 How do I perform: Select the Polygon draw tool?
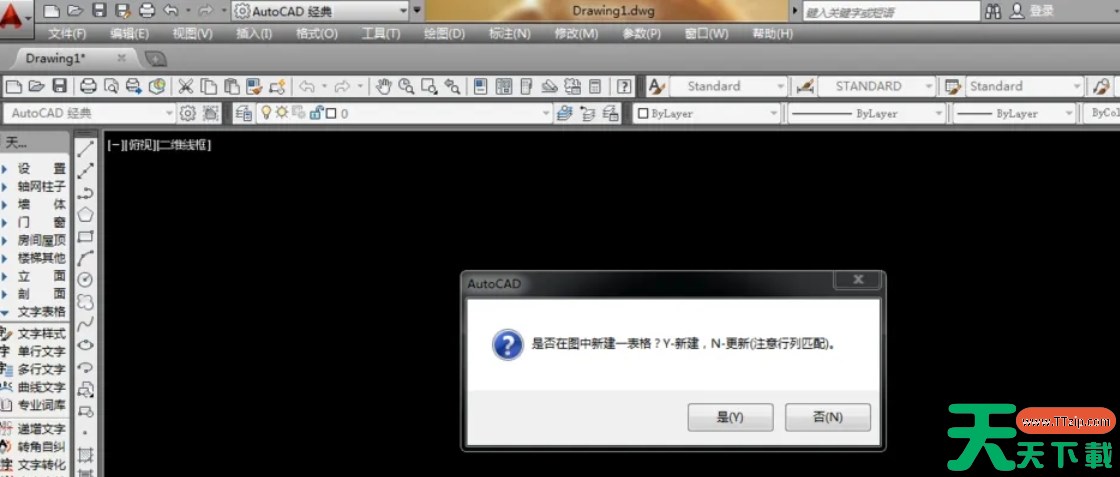coord(86,214)
